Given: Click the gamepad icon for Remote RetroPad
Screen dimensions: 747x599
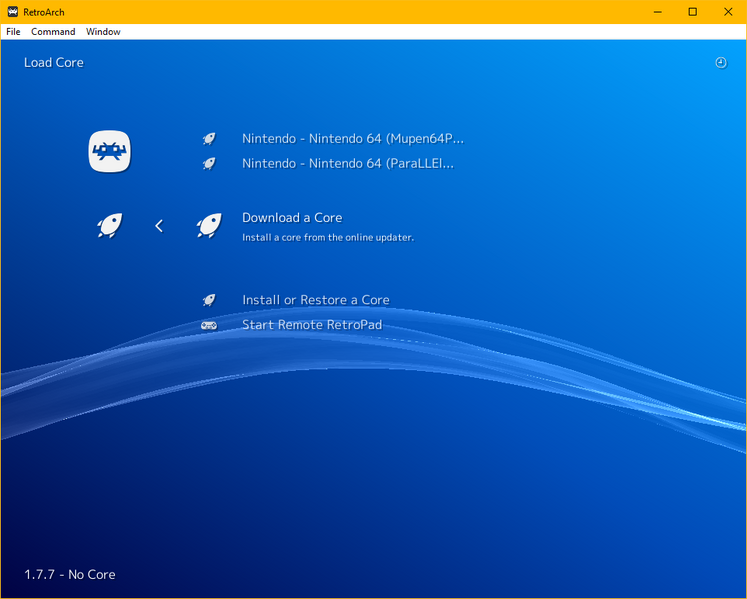Looking at the screenshot, I should tap(209, 325).
